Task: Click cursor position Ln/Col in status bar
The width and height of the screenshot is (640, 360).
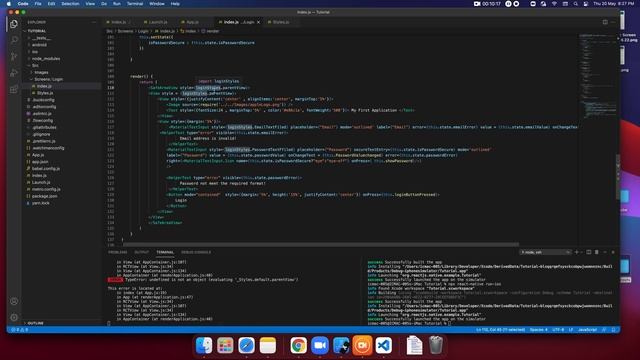Action: [x=500, y=329]
